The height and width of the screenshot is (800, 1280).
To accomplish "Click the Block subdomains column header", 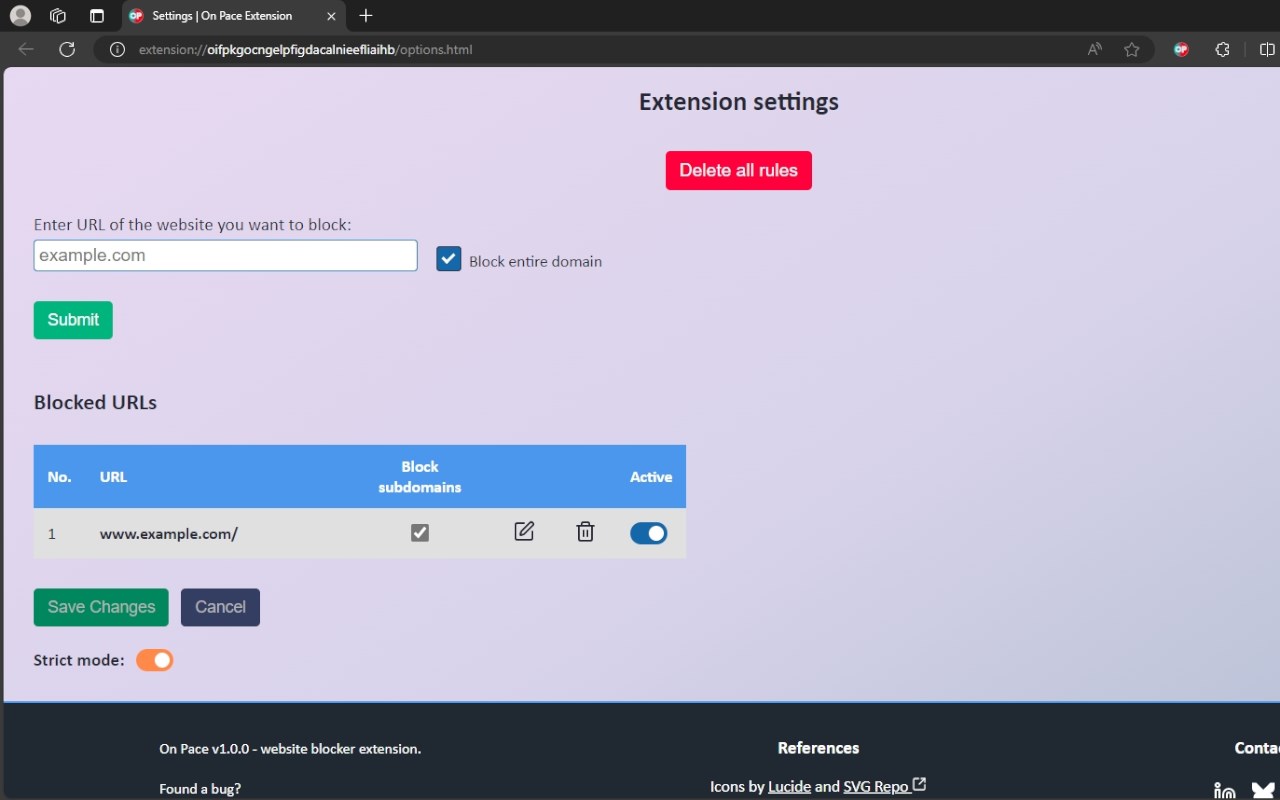I will pos(420,477).
